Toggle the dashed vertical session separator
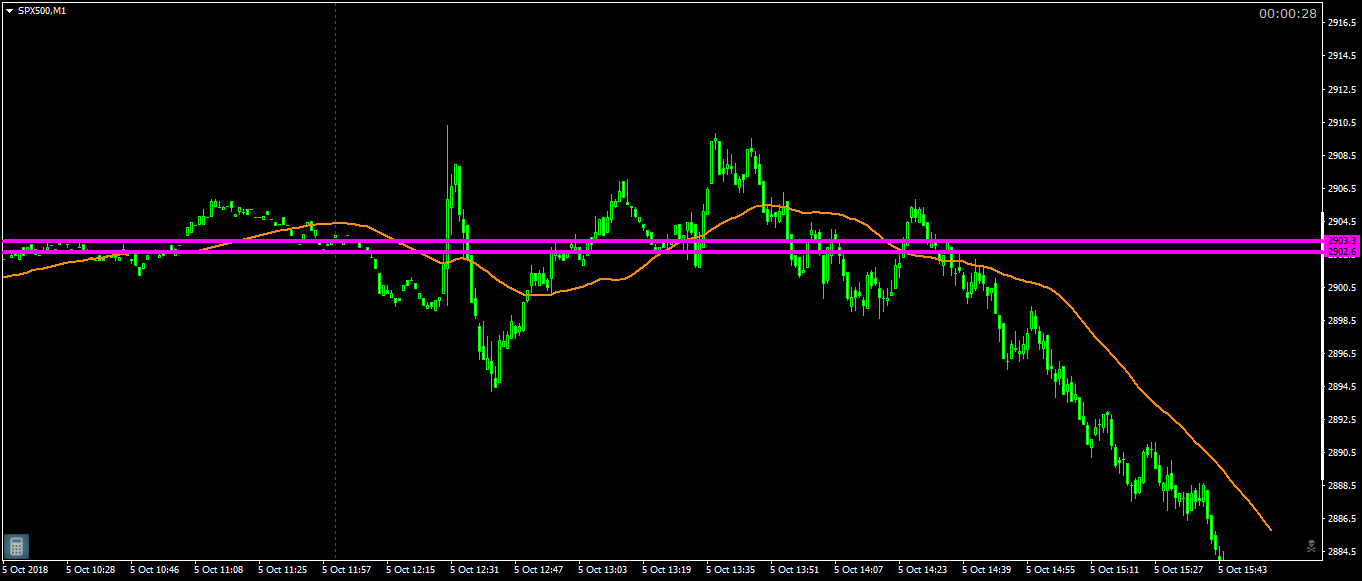1362x581 pixels. pos(334,300)
